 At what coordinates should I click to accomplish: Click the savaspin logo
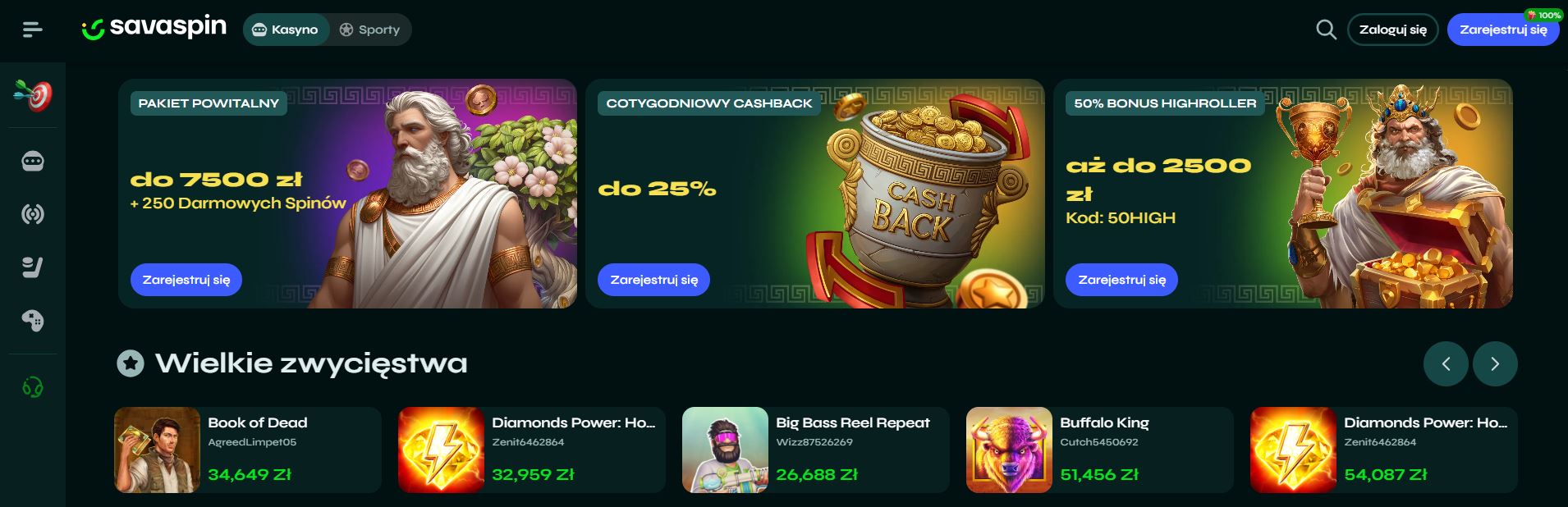(154, 28)
